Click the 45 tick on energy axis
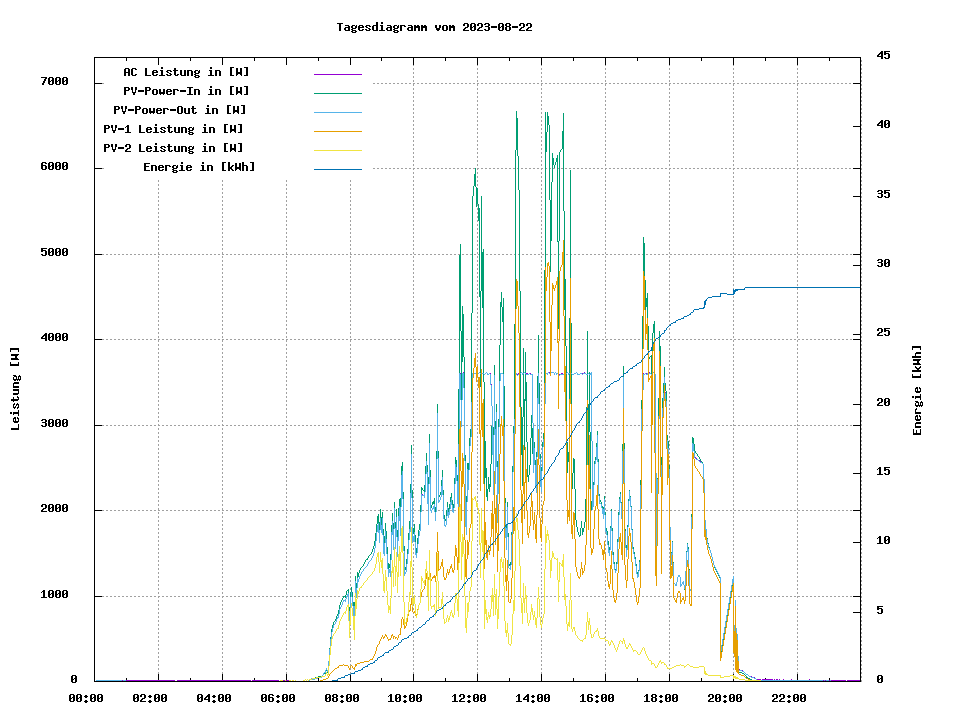 (x=883, y=55)
